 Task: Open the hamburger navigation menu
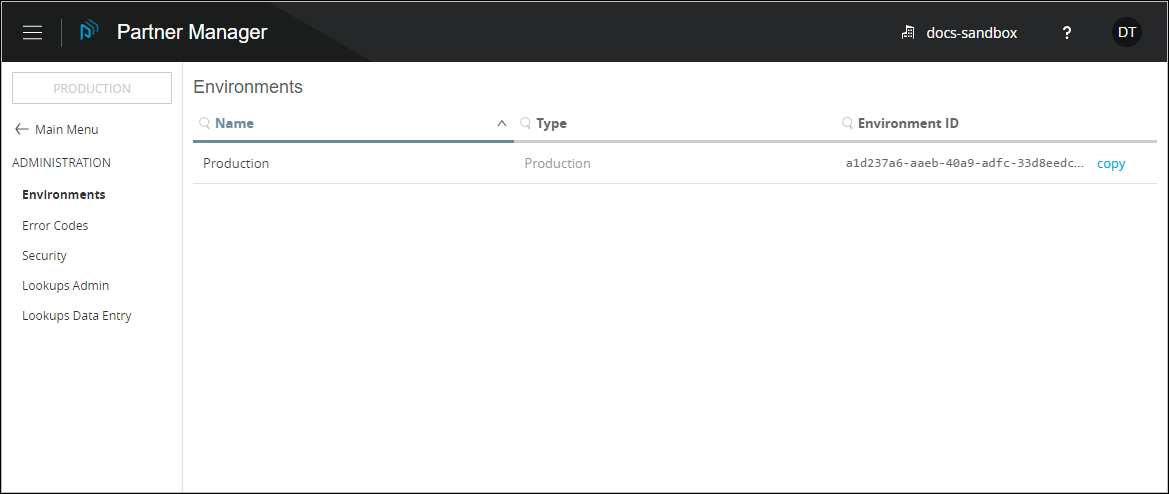click(x=32, y=32)
